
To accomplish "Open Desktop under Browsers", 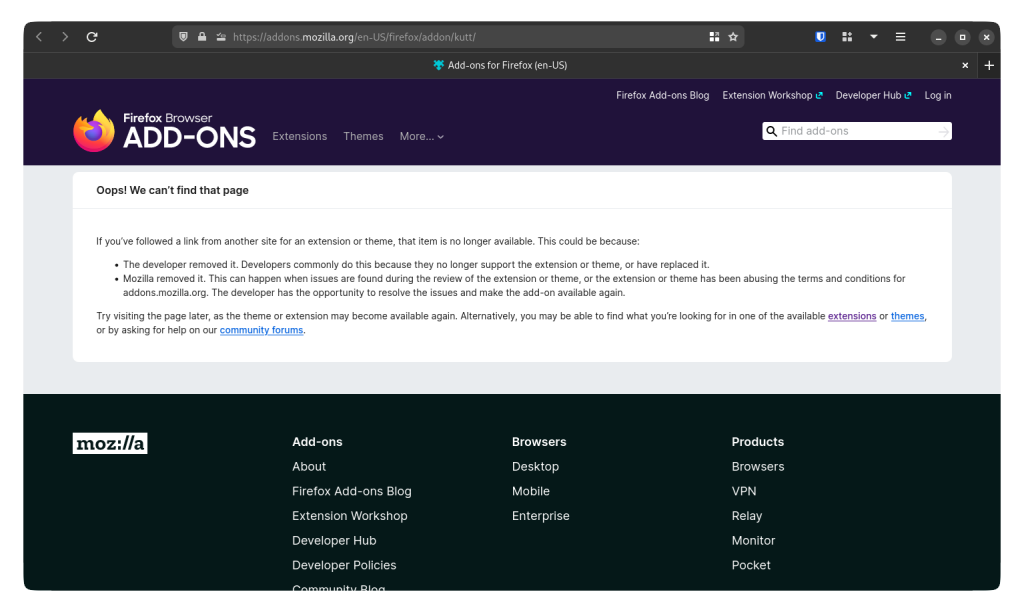I will [x=535, y=467].
